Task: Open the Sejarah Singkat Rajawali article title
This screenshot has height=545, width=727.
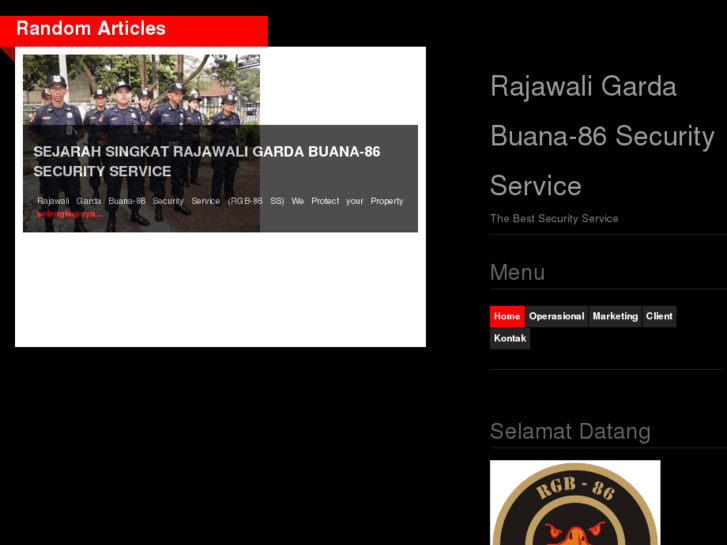Action: tap(206, 161)
